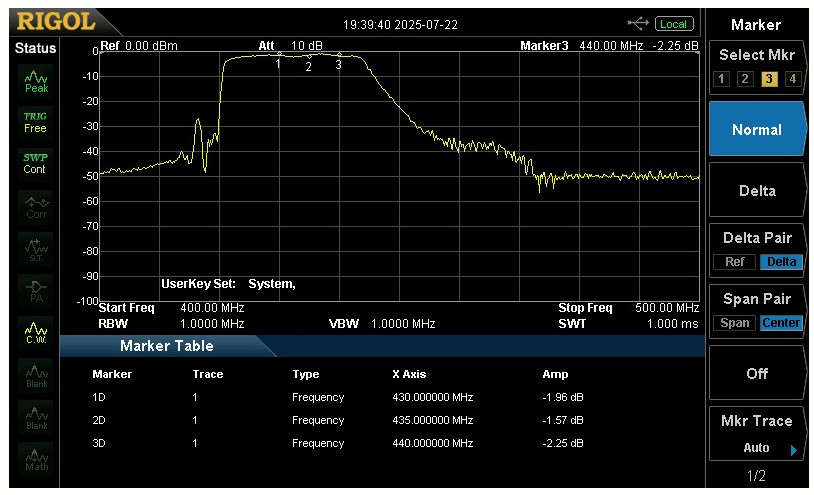Expand the Mkr Trace Auto submenu
The height and width of the screenshot is (495, 814).
[x=757, y=435]
